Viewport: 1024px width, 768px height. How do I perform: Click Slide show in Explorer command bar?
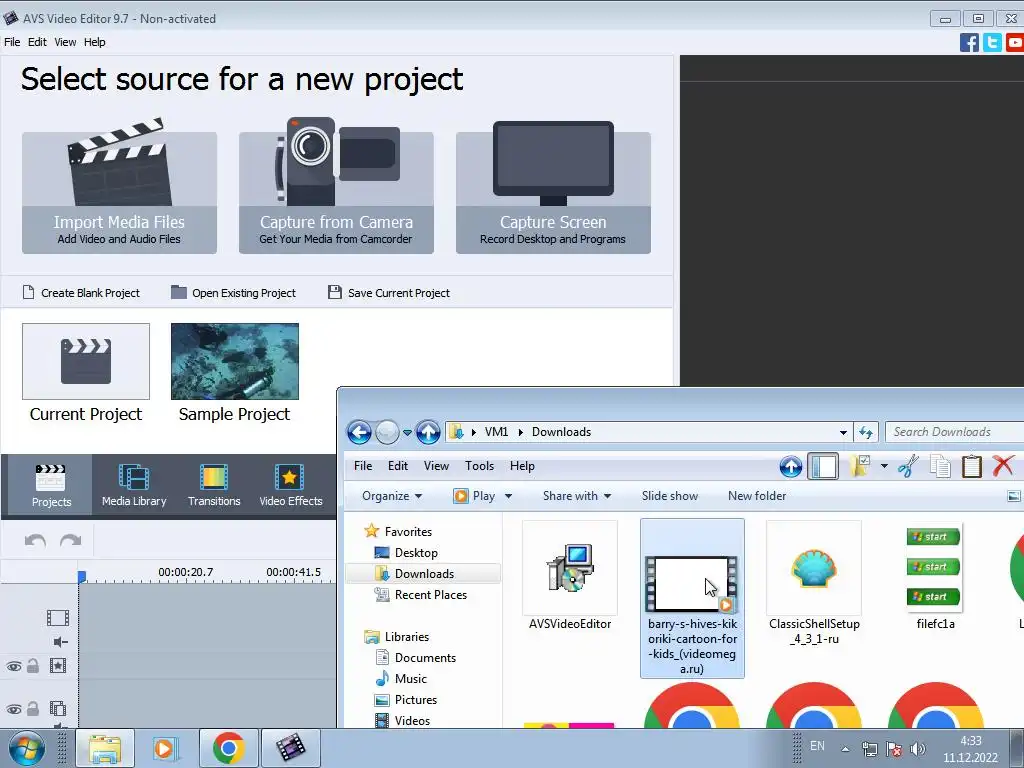669,496
